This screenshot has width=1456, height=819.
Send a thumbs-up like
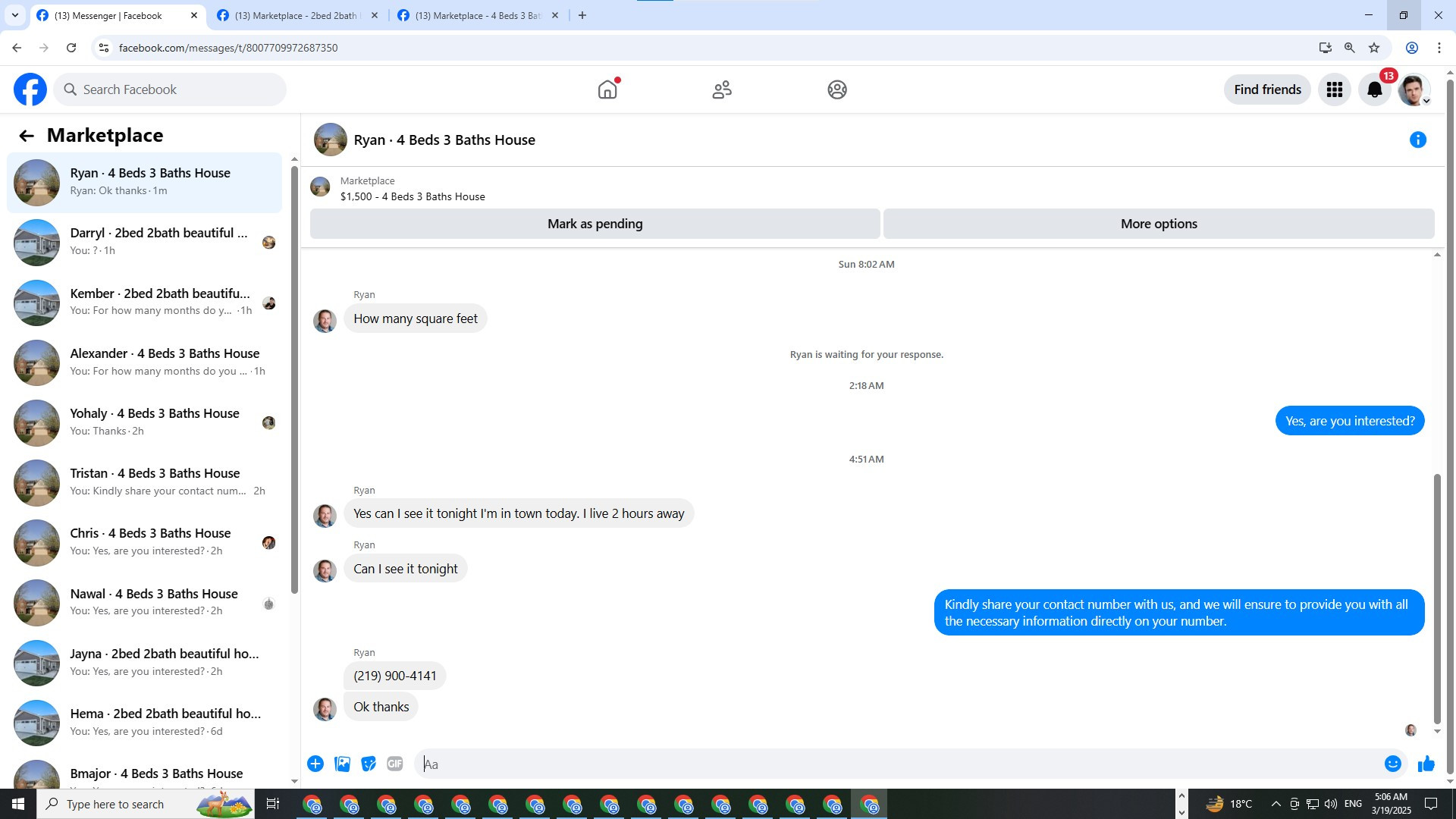tap(1426, 764)
